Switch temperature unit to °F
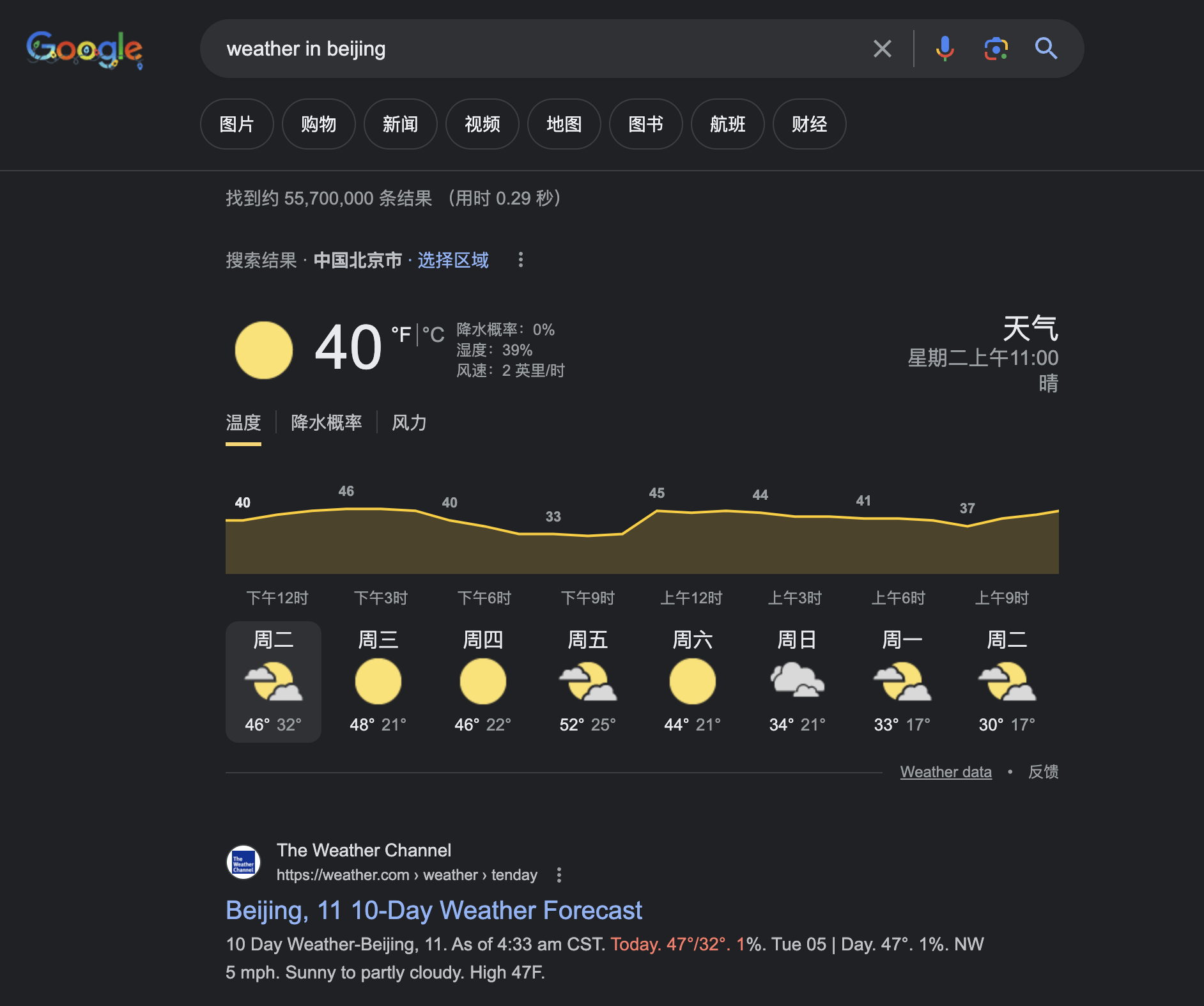 (401, 334)
